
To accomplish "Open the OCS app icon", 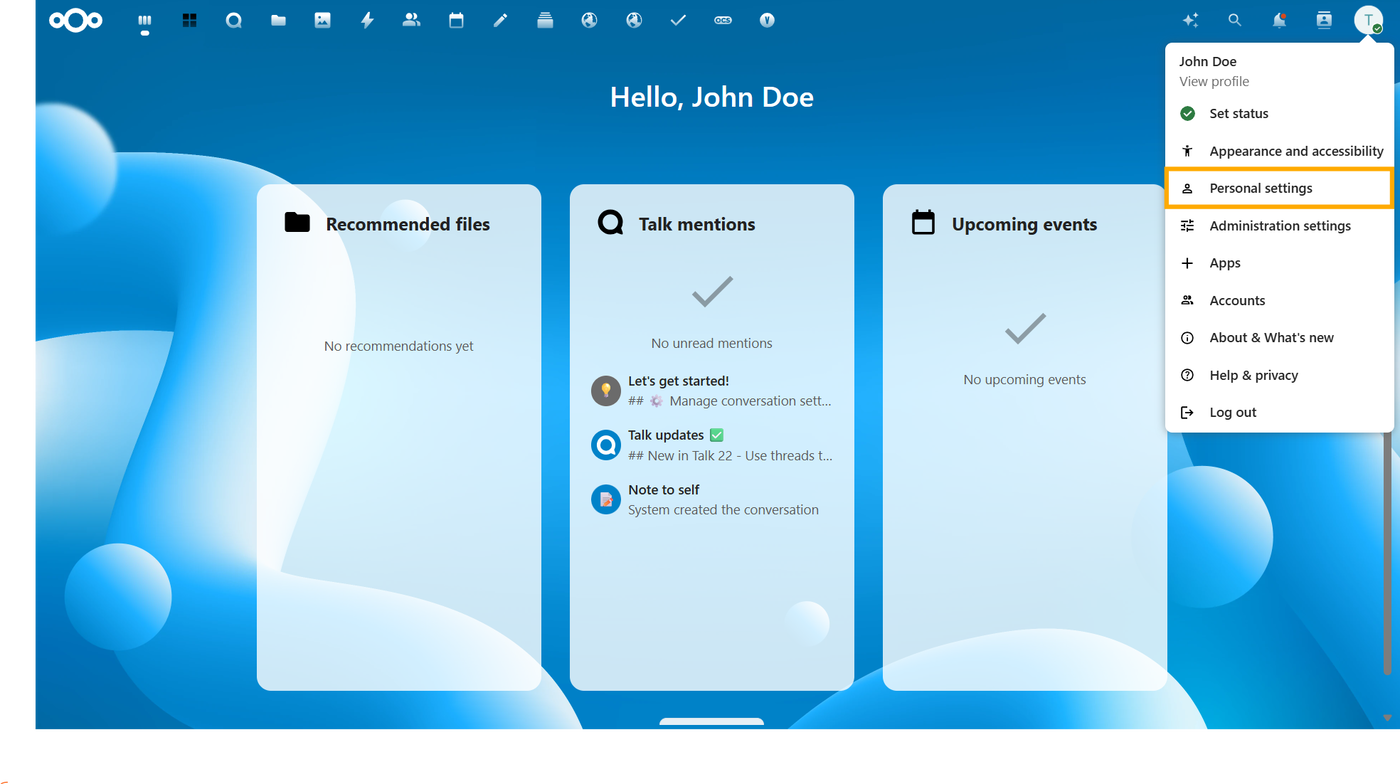I will click(723, 20).
